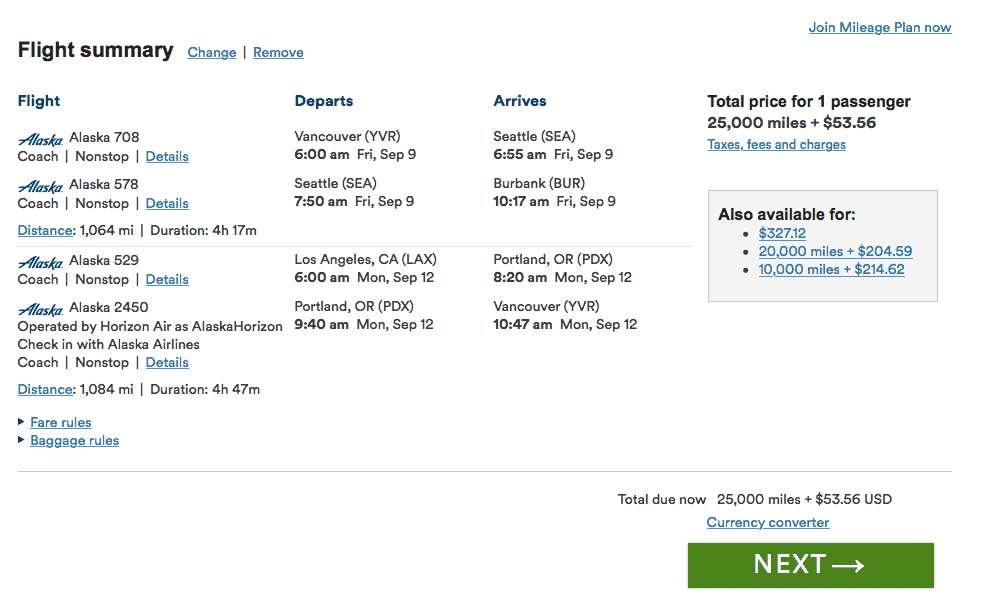
Task: Click the Change flight summary link
Action: point(212,53)
